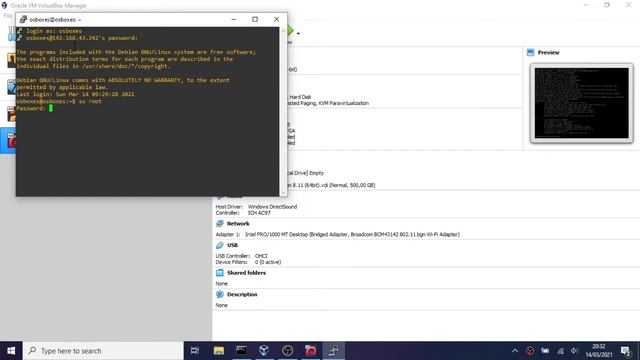Viewport: 640px width, 360px height.
Task: Open the Shared folders header link
Action: 246,273
